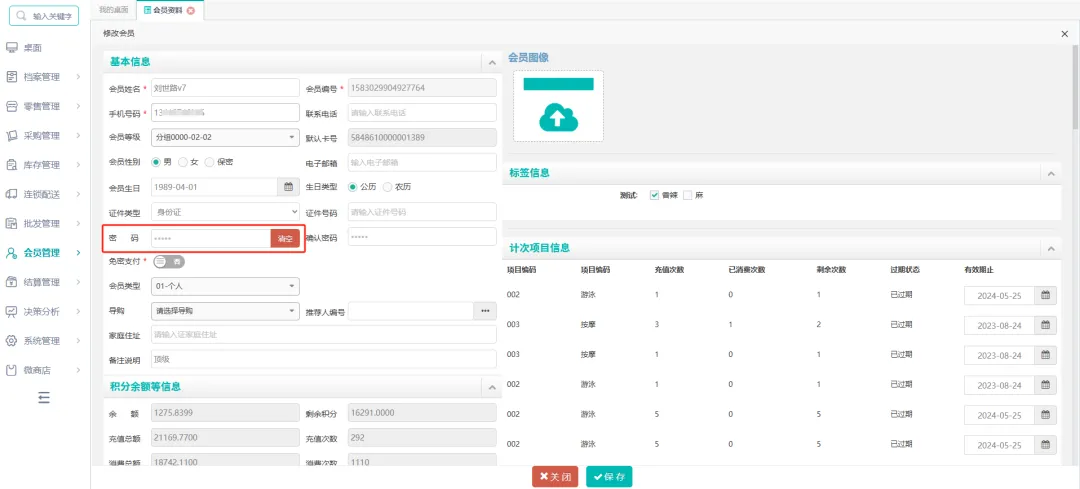Click the 电子邮箱 input field

click(x=422, y=162)
